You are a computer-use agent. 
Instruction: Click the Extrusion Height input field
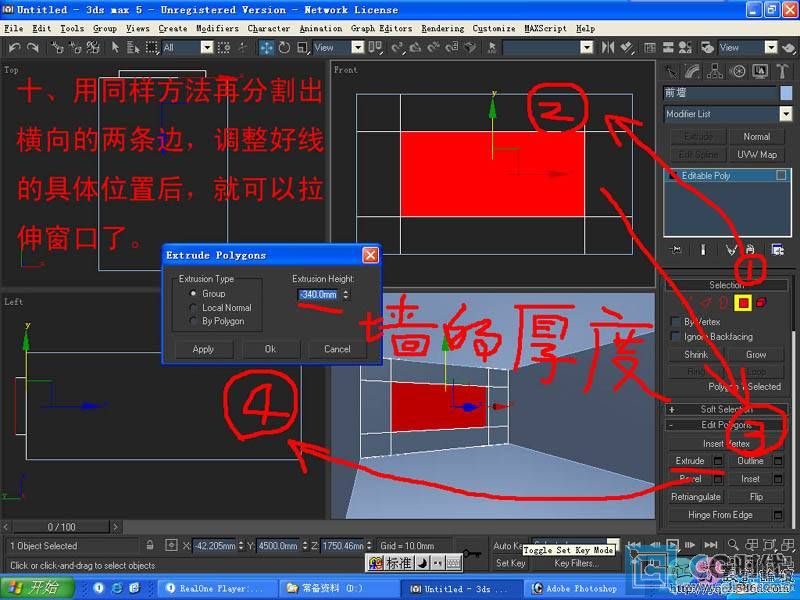tap(319, 294)
